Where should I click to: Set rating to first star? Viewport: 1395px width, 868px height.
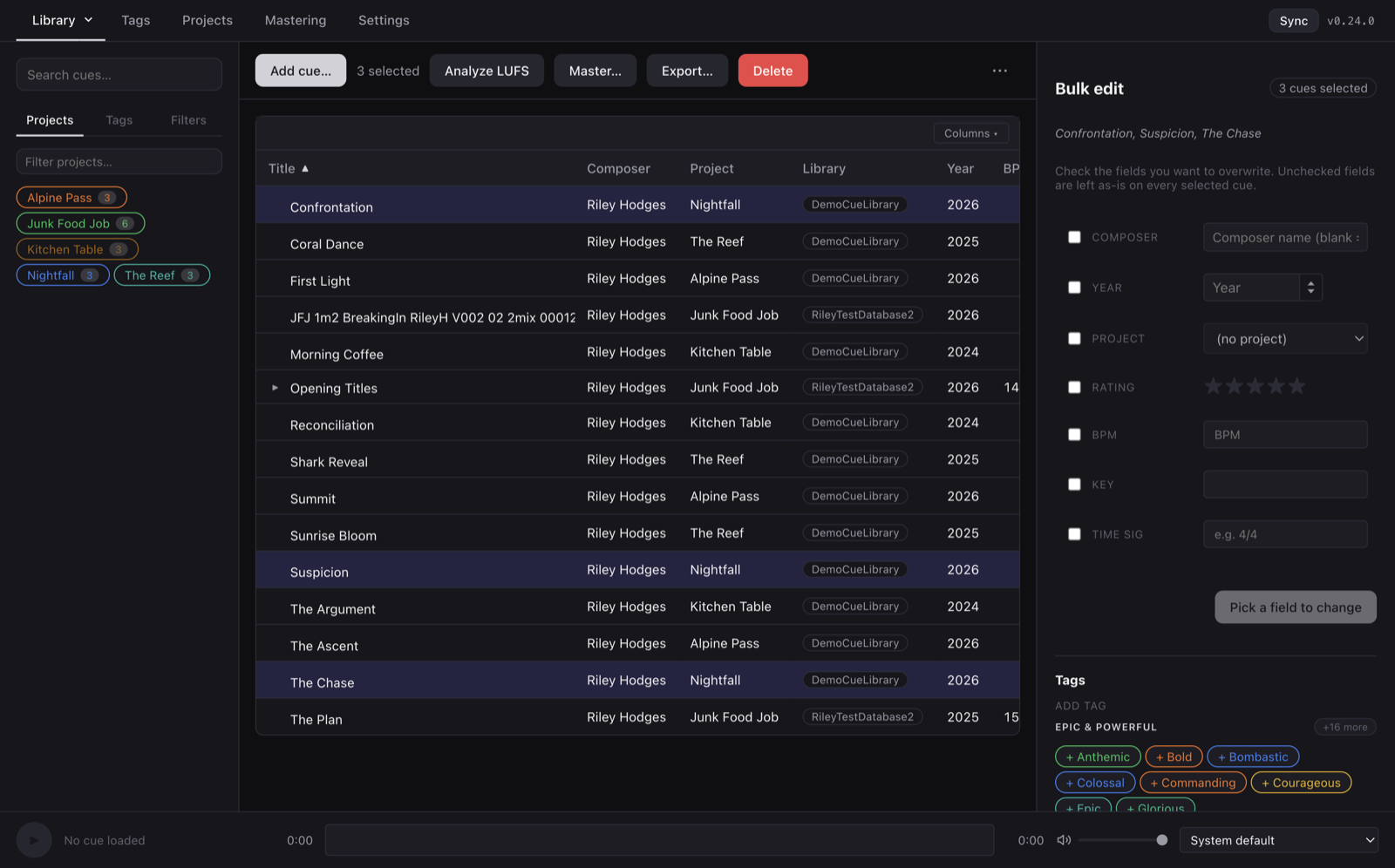point(1213,386)
